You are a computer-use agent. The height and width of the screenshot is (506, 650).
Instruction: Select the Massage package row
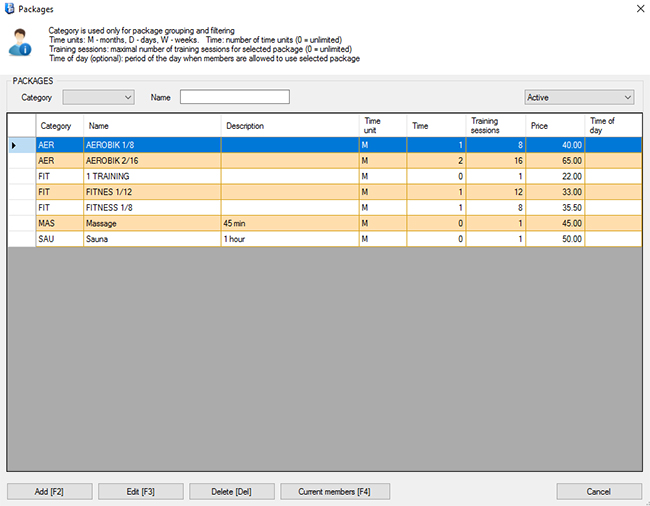(x=150, y=223)
